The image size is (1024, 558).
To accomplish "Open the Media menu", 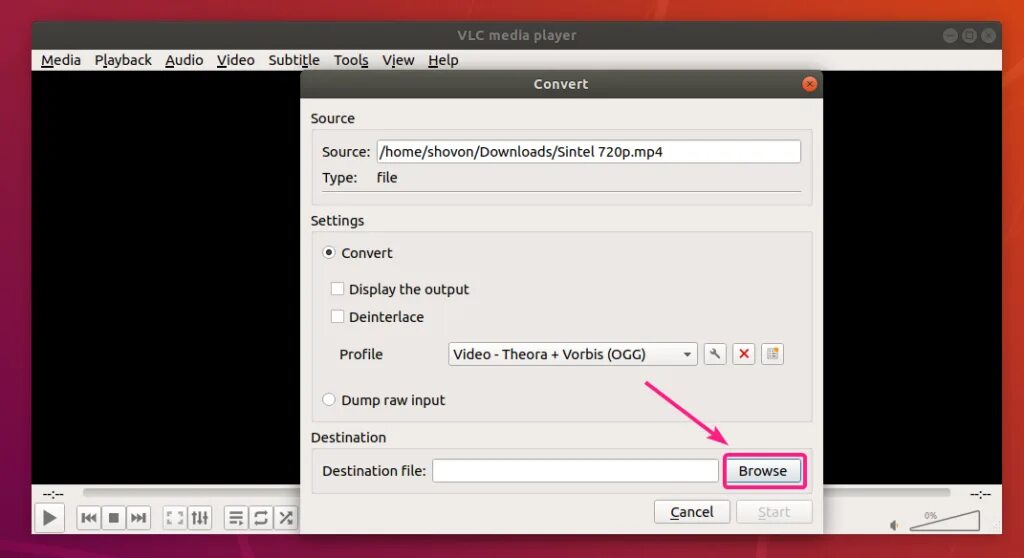I will click(x=61, y=60).
